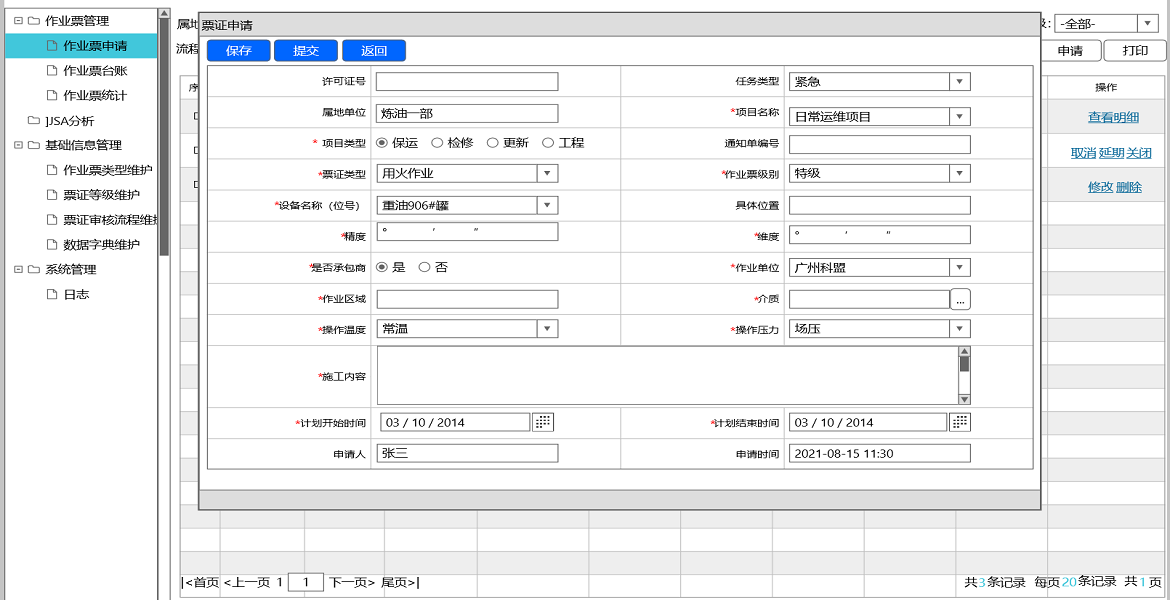Click the ellipsis browse button beside 介质

[x=960, y=299]
